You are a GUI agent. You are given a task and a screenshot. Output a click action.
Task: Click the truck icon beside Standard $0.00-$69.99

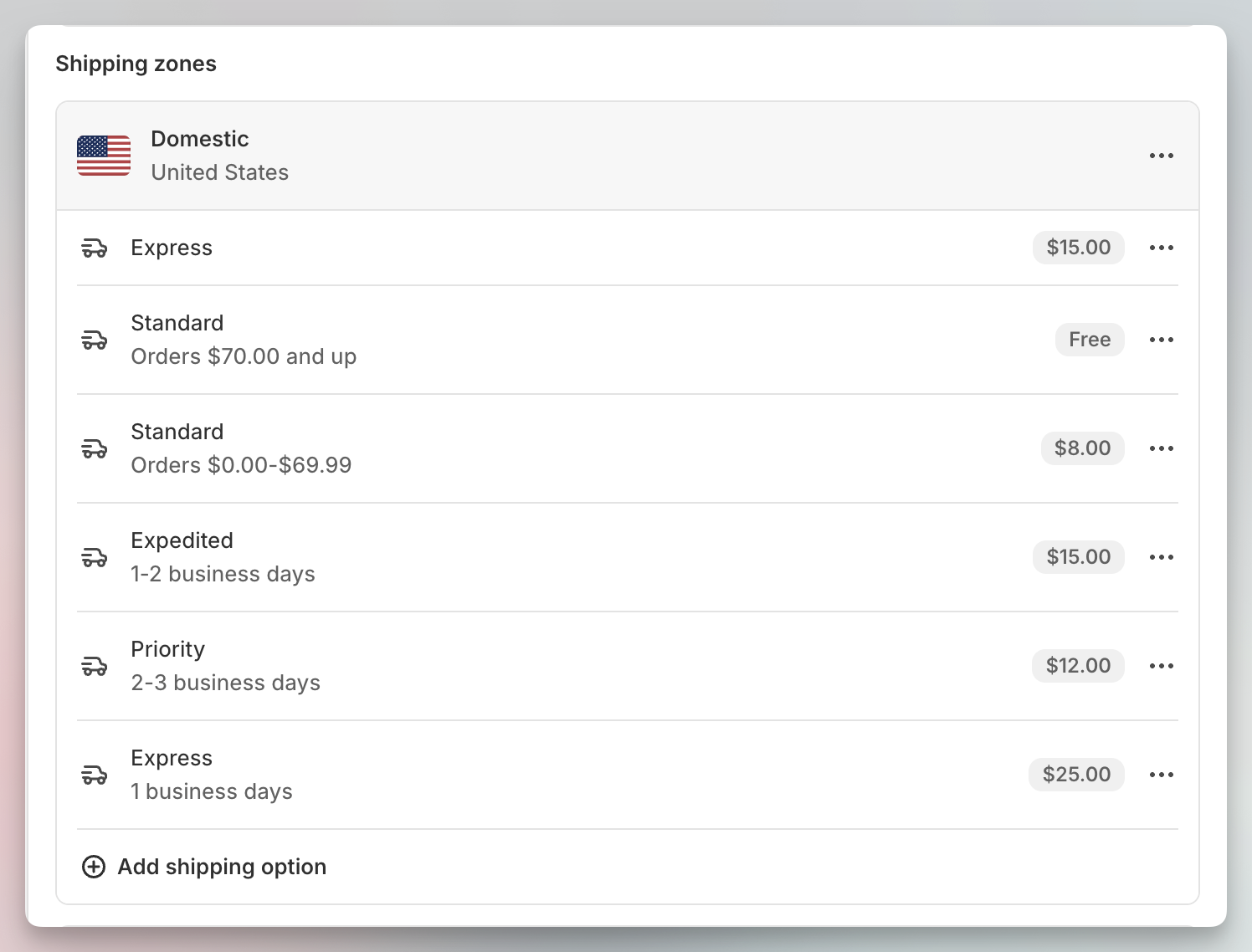coord(95,449)
